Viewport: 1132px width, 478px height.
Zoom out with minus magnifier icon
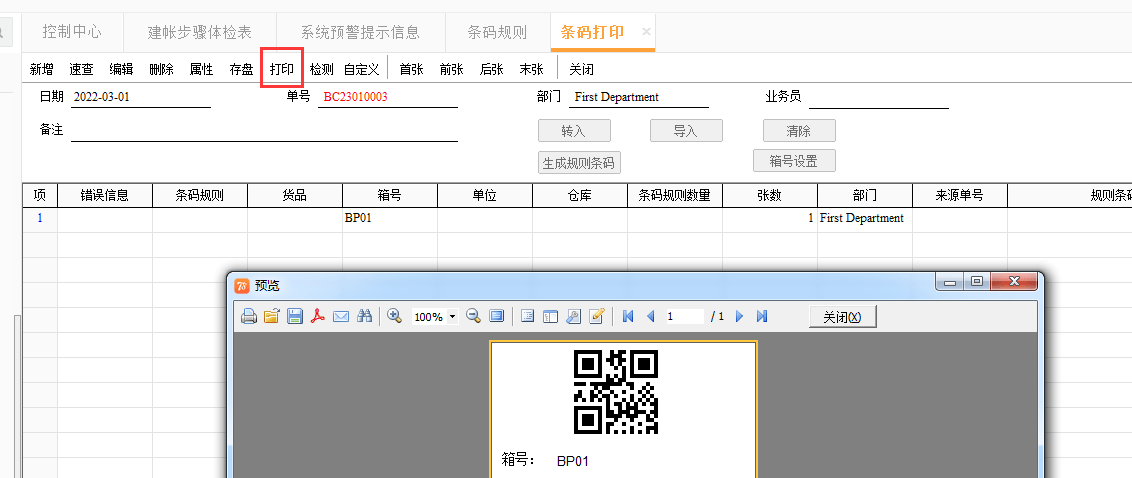point(474,316)
